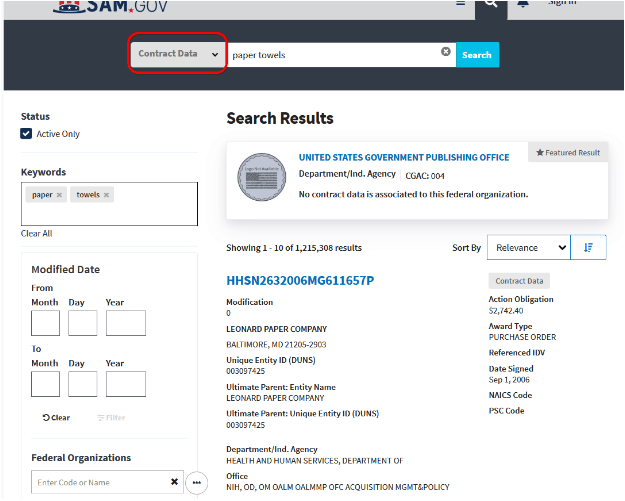
Task: Click the Filter button under Modified Date
Action: tap(111, 418)
